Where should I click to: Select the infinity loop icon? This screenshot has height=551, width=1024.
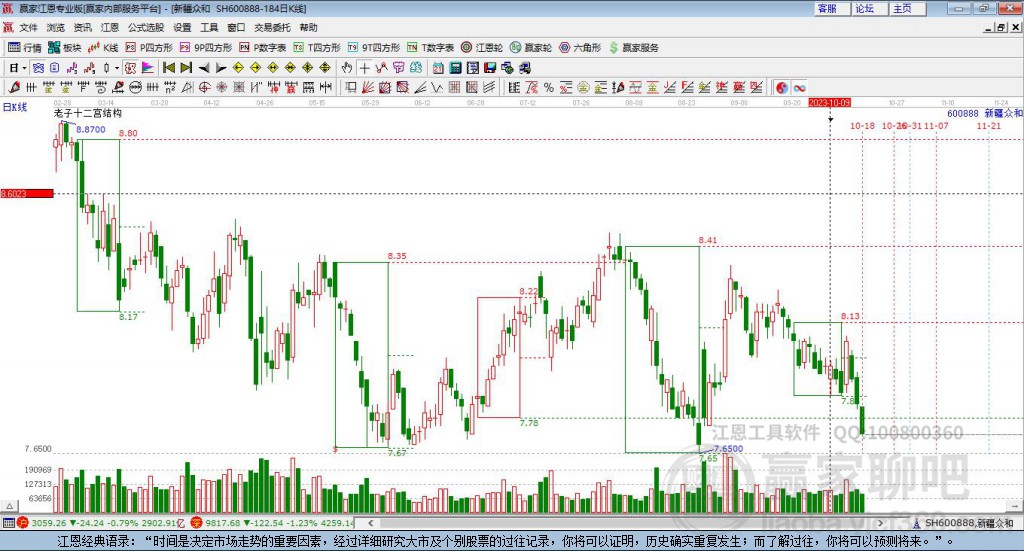coord(799,87)
